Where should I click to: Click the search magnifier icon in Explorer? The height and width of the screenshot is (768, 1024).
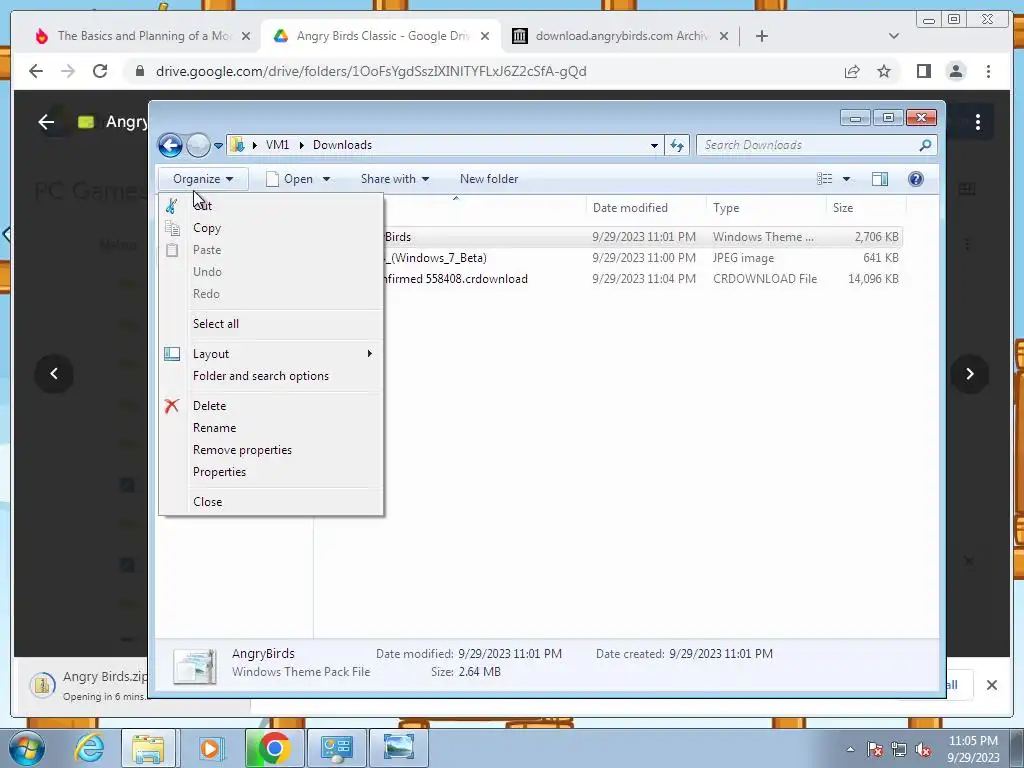point(925,145)
